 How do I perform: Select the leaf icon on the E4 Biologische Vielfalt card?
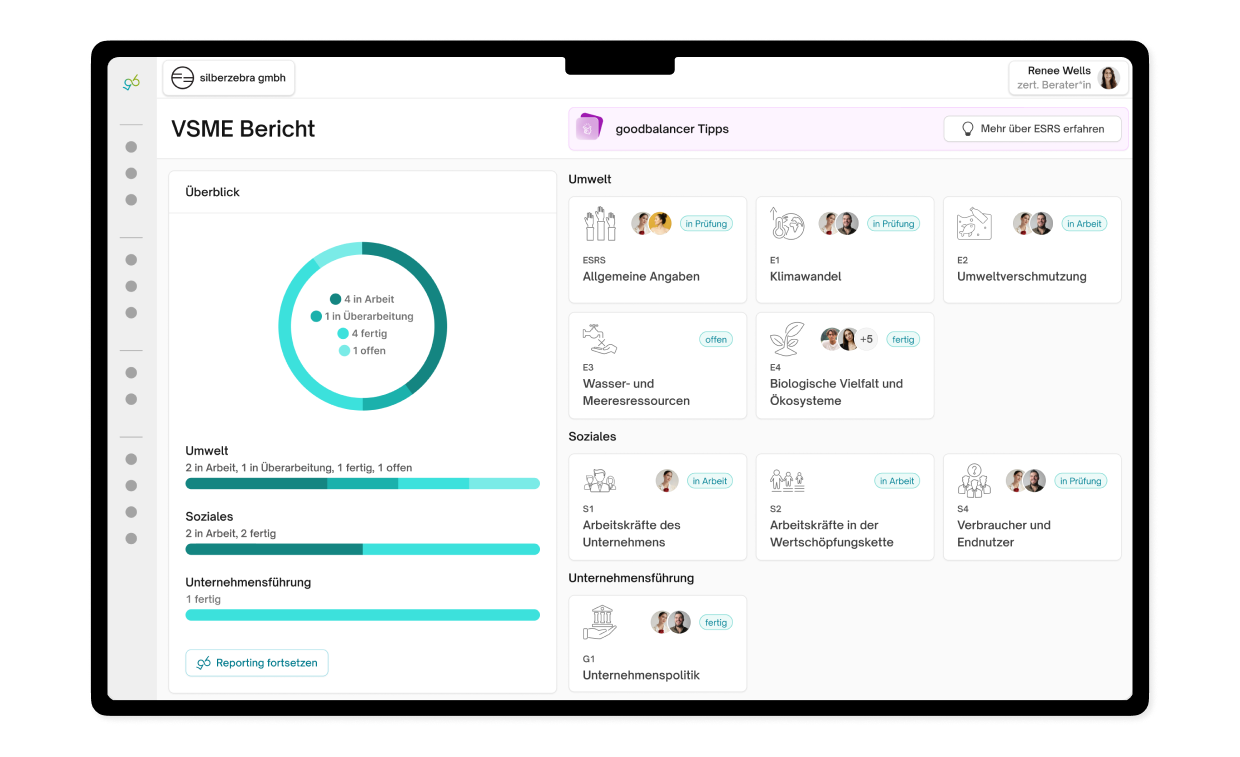click(787, 338)
